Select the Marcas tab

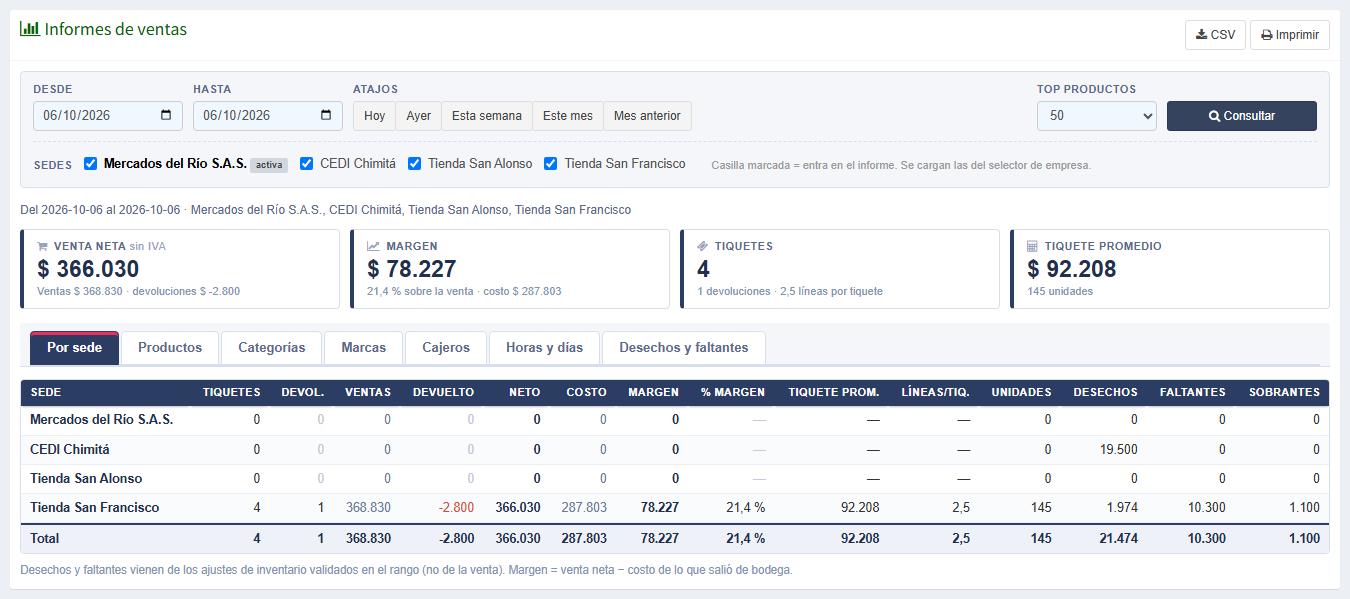point(364,348)
